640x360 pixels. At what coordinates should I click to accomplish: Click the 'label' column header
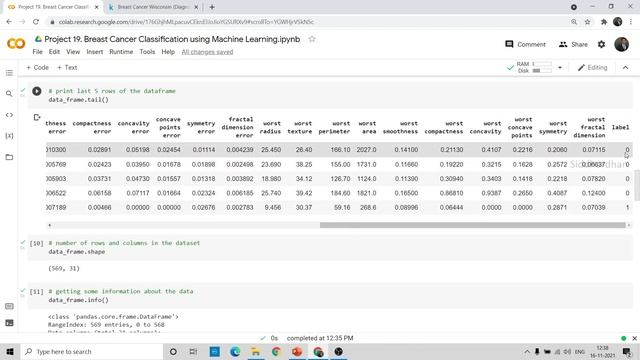click(620, 127)
